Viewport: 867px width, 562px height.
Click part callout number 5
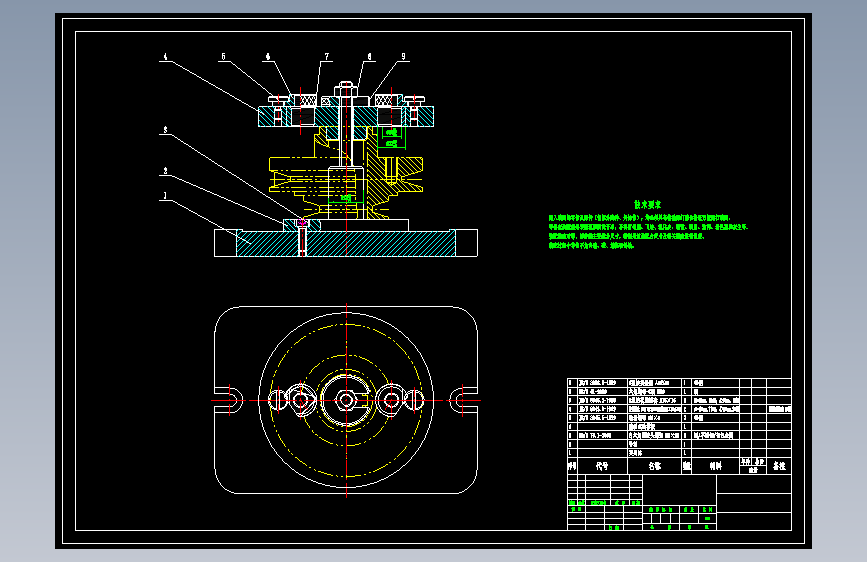click(x=223, y=56)
